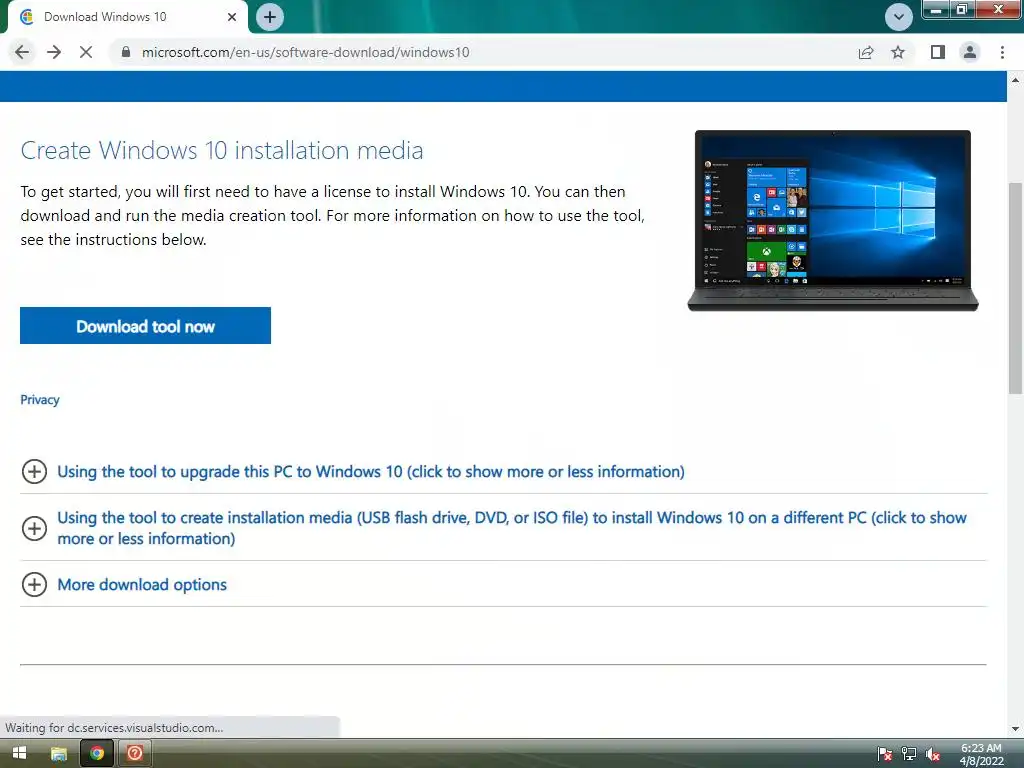Go back using the browser back arrow
The width and height of the screenshot is (1024, 768).
pyautogui.click(x=22, y=52)
